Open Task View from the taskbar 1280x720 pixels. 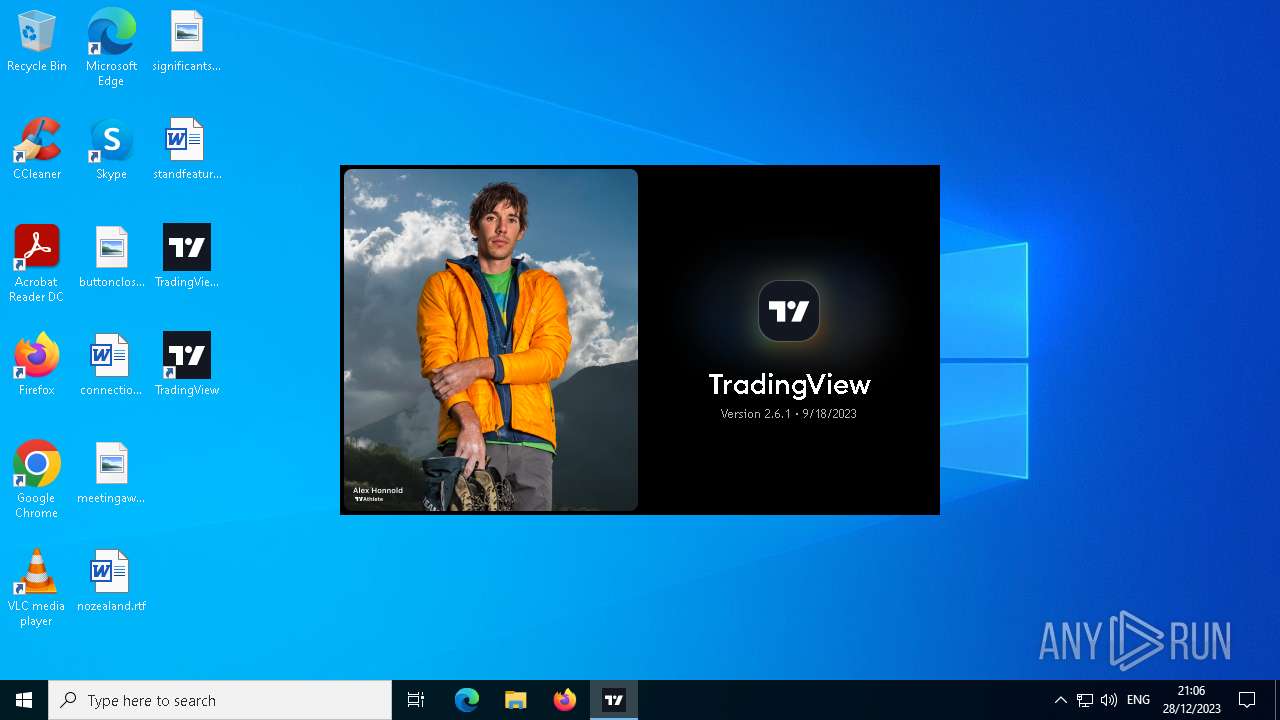pos(416,700)
